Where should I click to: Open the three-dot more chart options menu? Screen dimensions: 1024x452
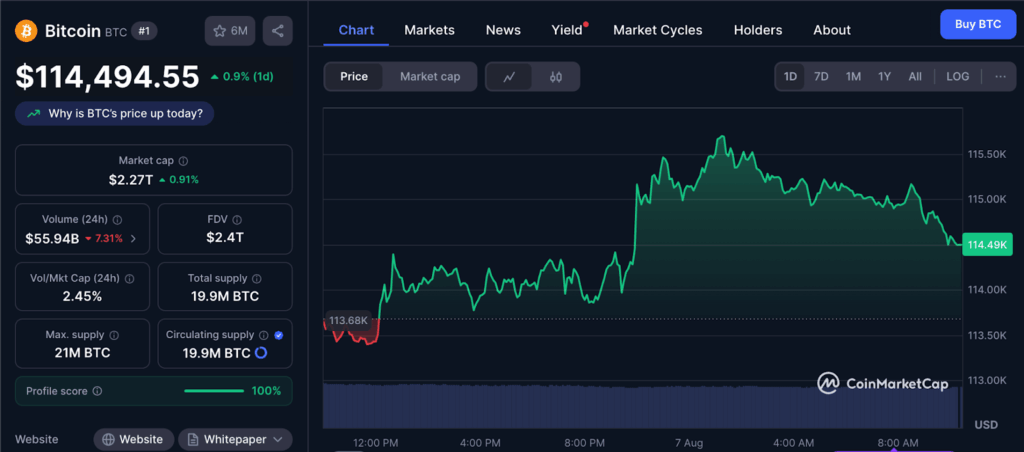(1000, 77)
